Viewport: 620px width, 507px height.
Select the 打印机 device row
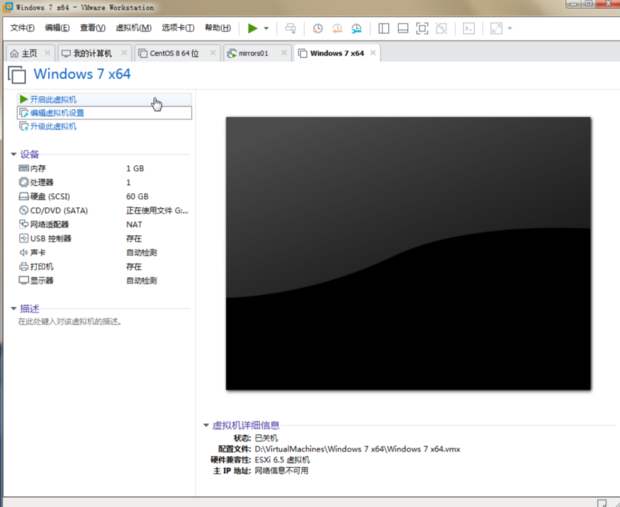click(x=104, y=267)
